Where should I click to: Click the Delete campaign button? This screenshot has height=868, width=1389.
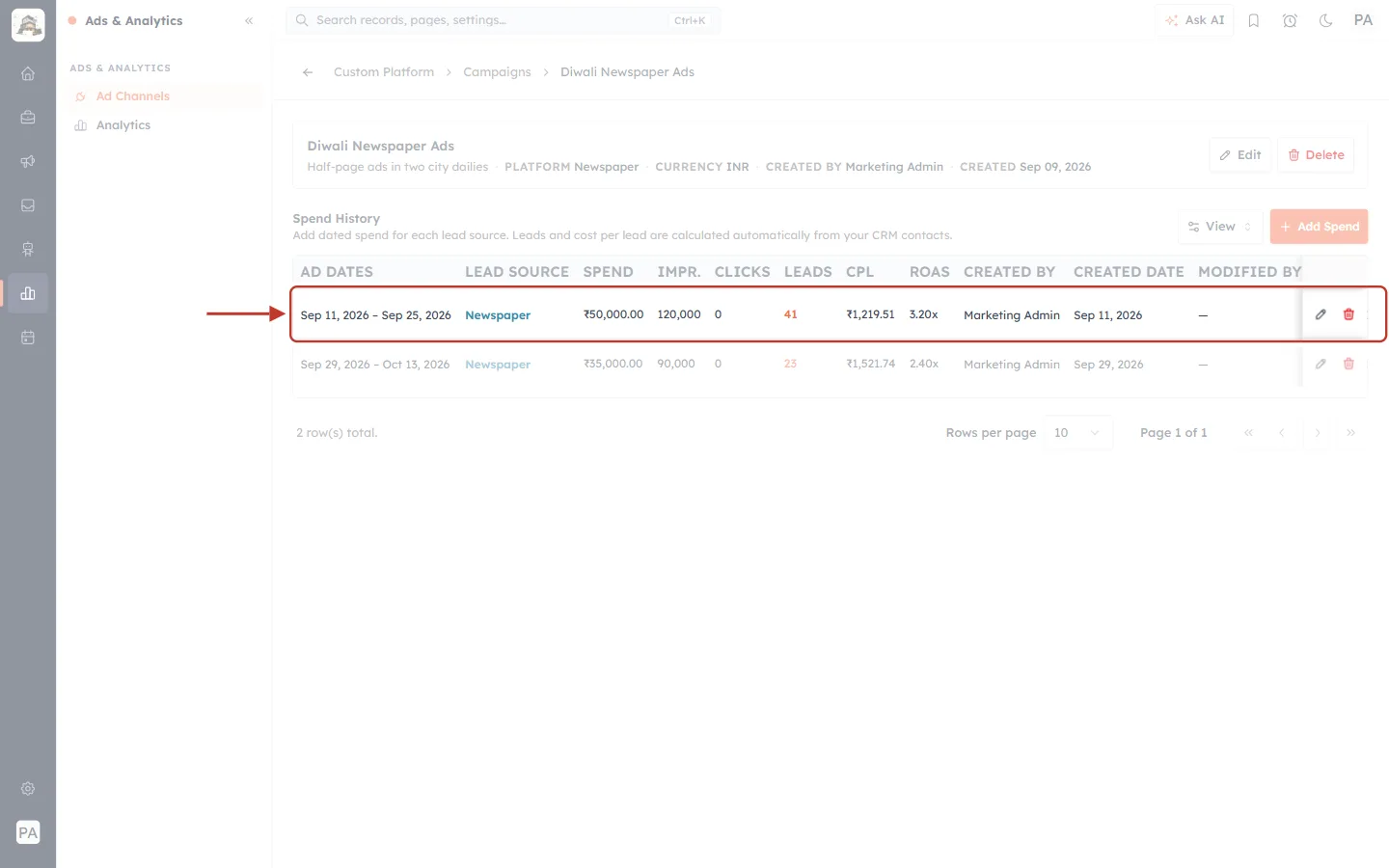point(1316,155)
